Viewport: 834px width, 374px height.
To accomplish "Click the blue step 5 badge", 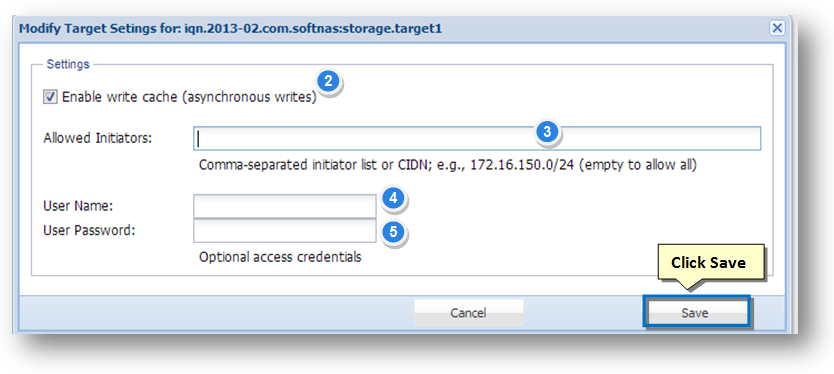I will (x=393, y=232).
